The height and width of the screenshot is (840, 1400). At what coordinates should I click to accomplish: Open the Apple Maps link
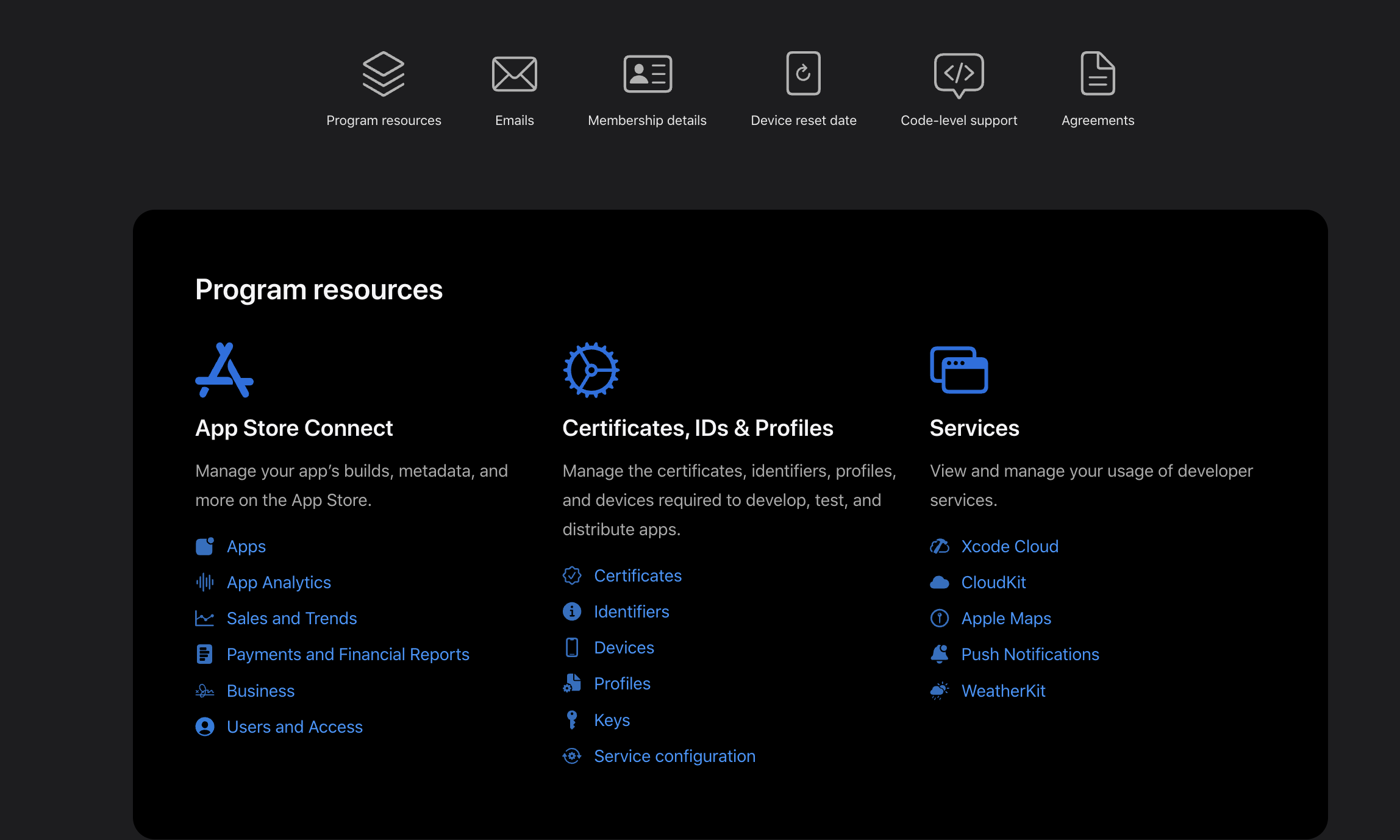click(1006, 618)
